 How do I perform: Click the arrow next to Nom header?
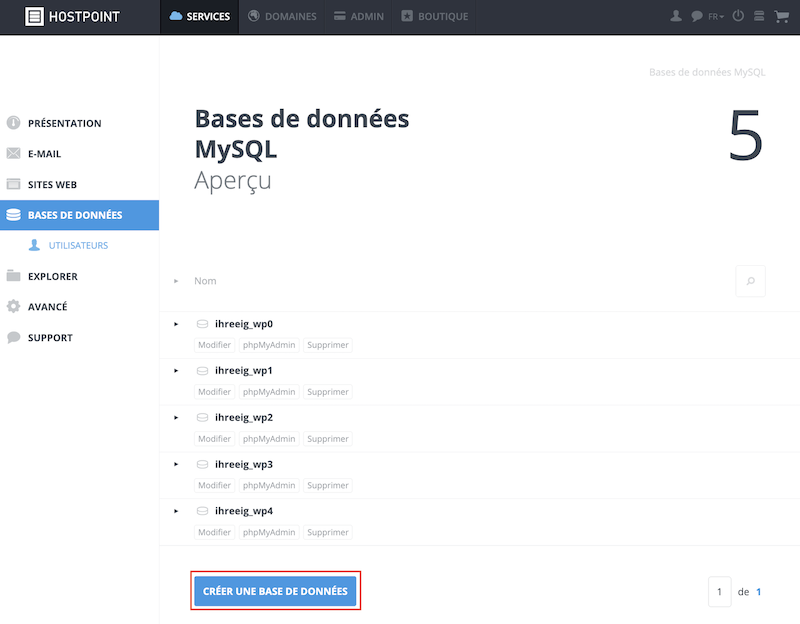pos(176,281)
